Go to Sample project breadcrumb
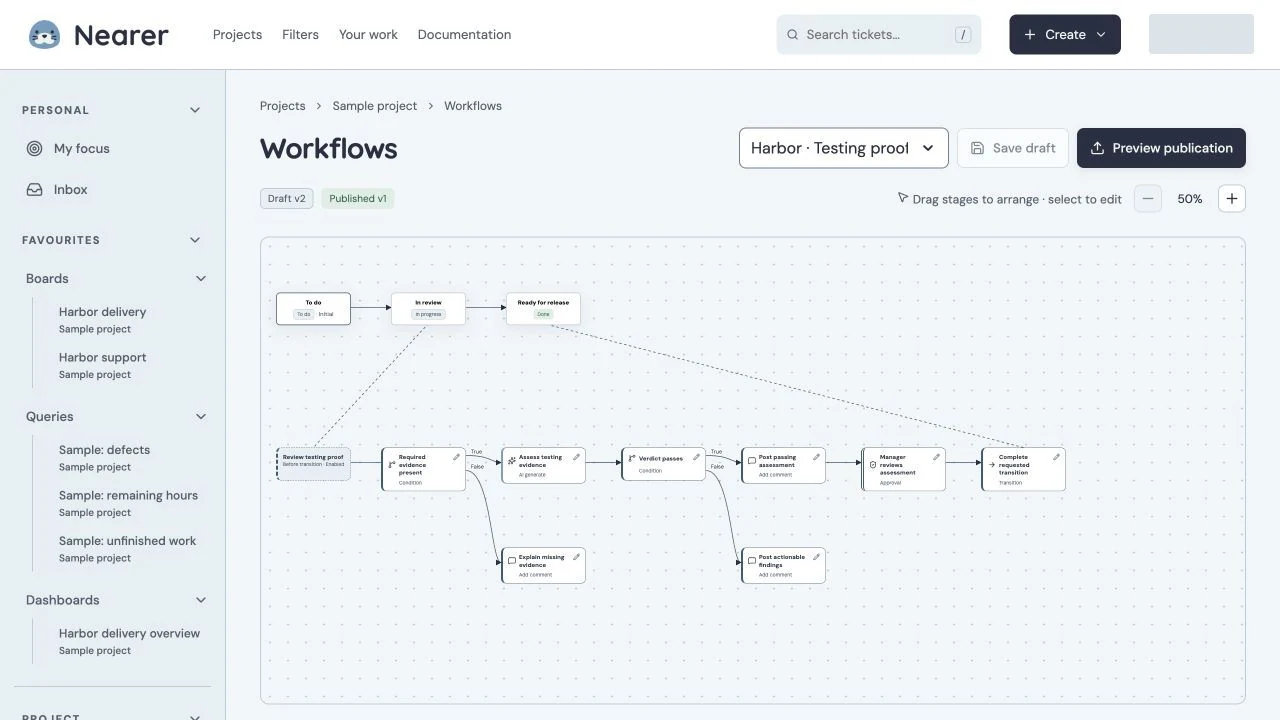The height and width of the screenshot is (720, 1280). (375, 106)
